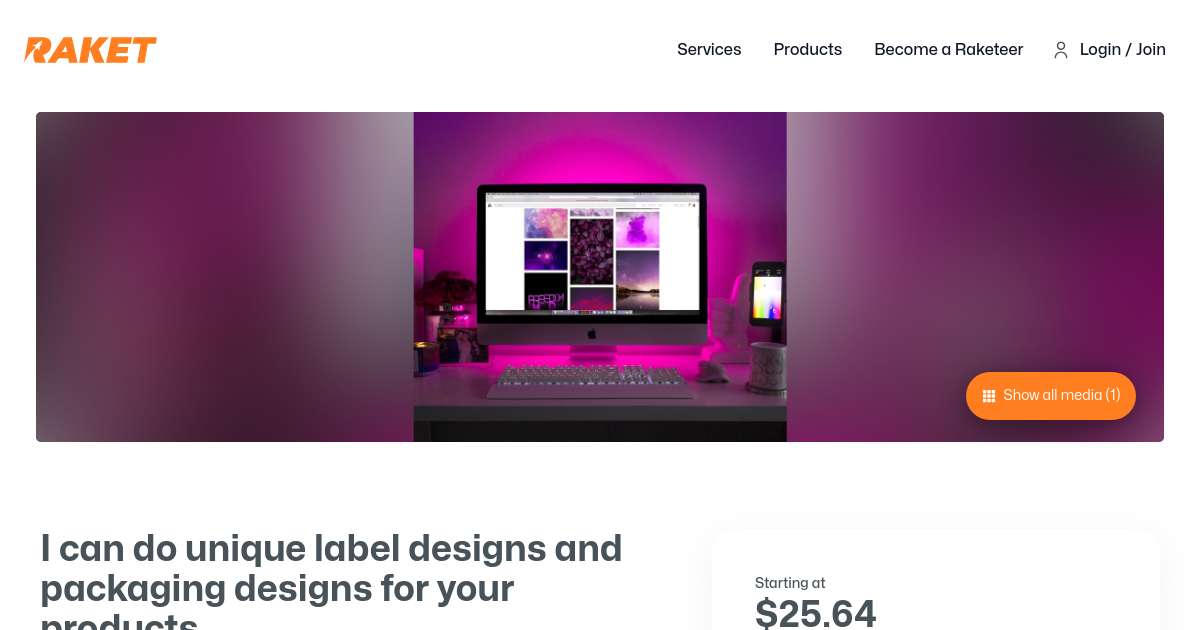Select Login / Join

click(1123, 49)
